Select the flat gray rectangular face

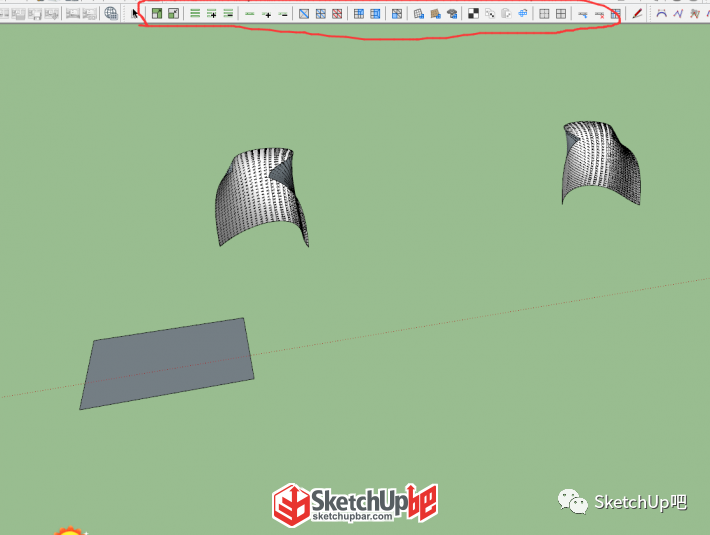[x=167, y=364]
